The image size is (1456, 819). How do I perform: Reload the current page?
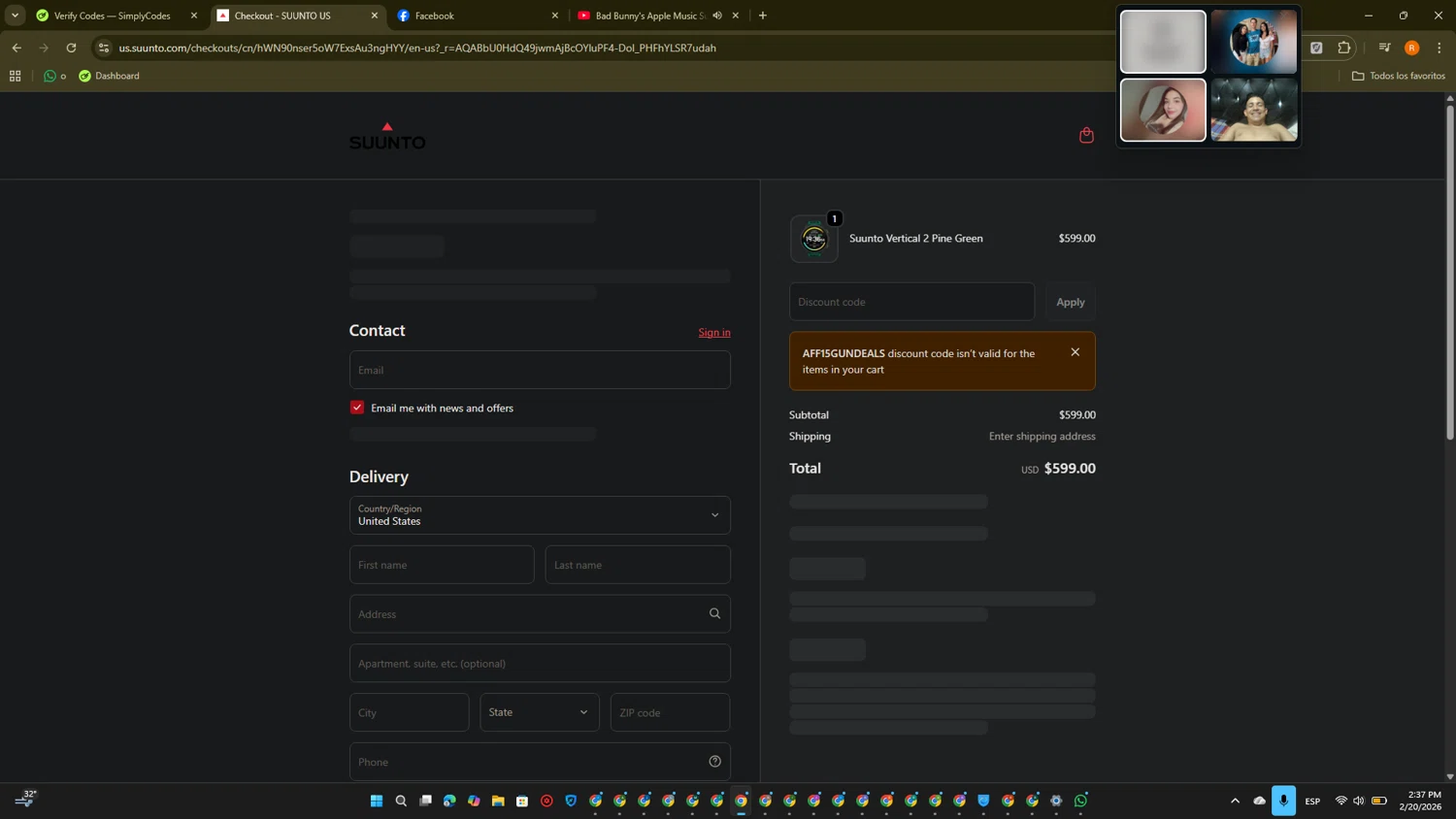click(x=71, y=48)
